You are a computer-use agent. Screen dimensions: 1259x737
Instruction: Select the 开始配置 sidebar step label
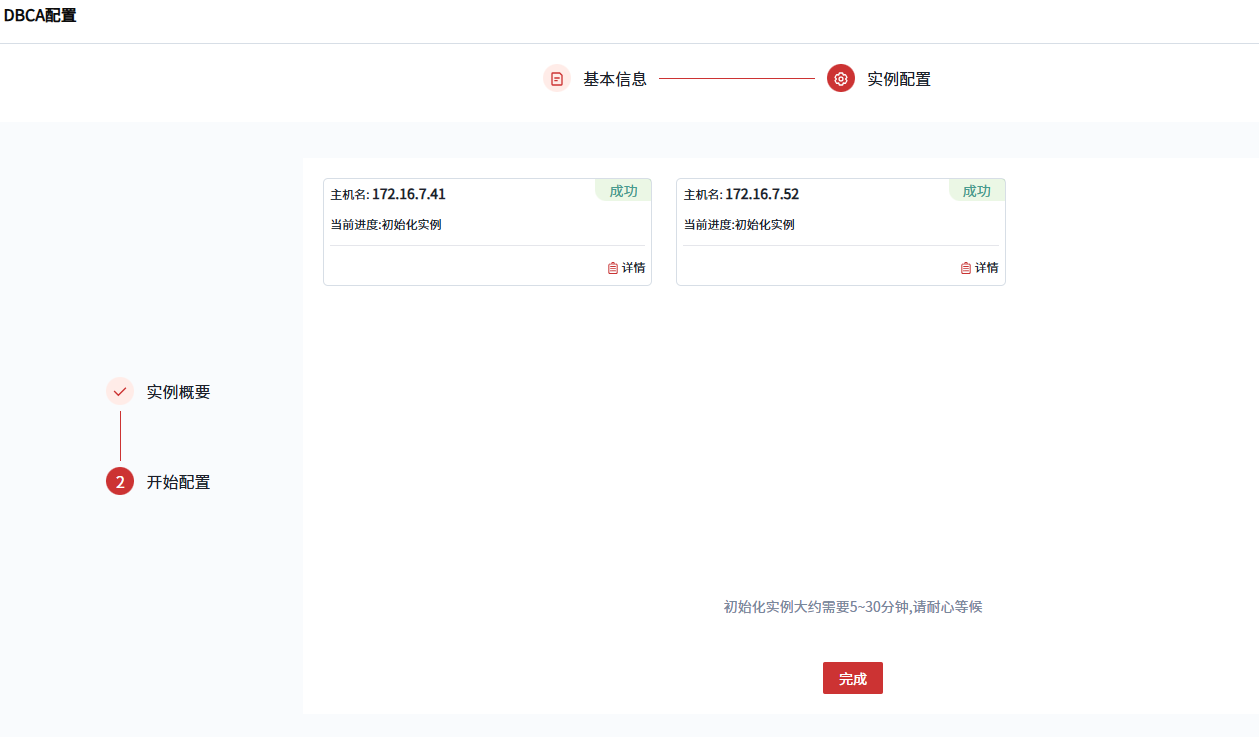(178, 482)
